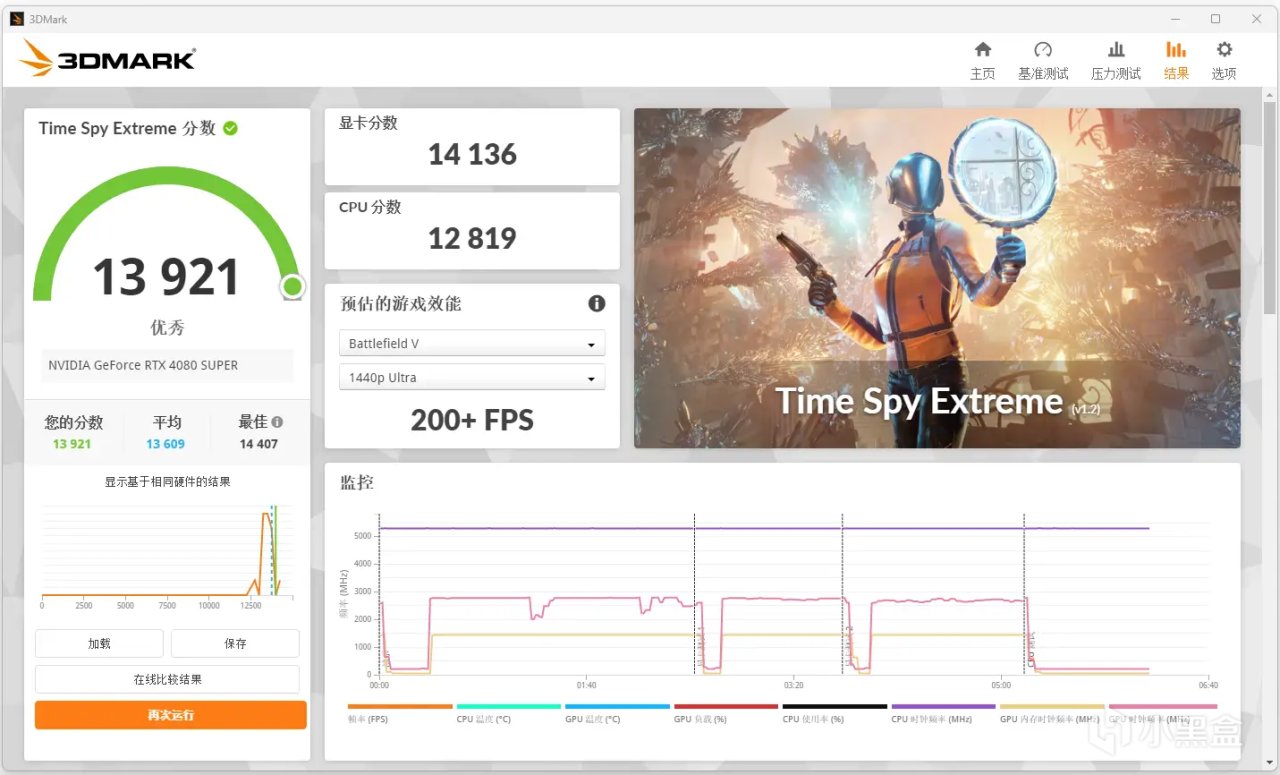1280x775 pixels.
Task: Open the 1440p Ultra resolution dropdown
Action: click(472, 377)
